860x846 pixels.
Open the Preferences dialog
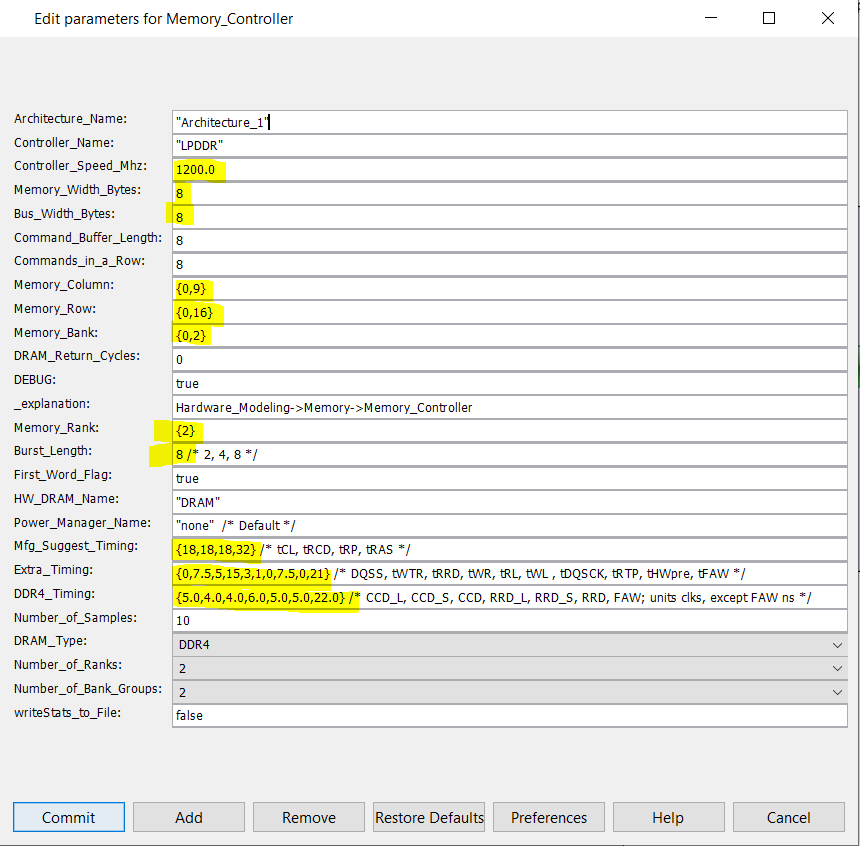(x=549, y=817)
